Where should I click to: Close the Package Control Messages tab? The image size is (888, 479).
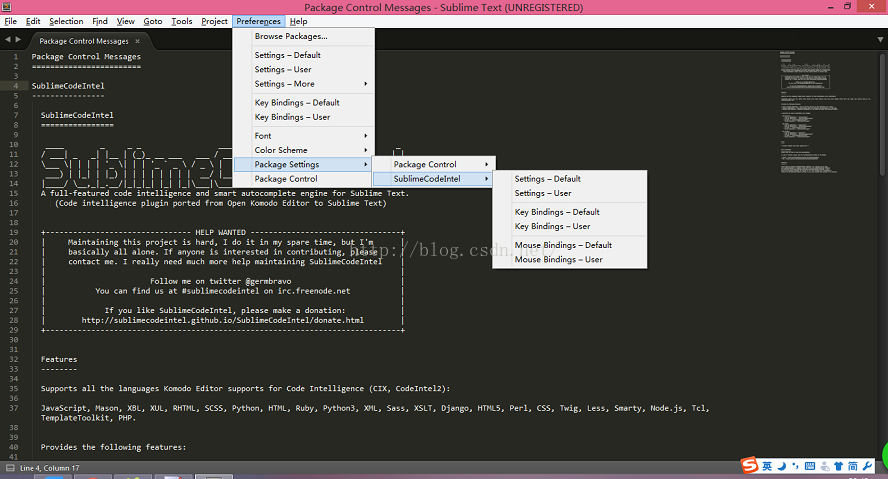(137, 41)
